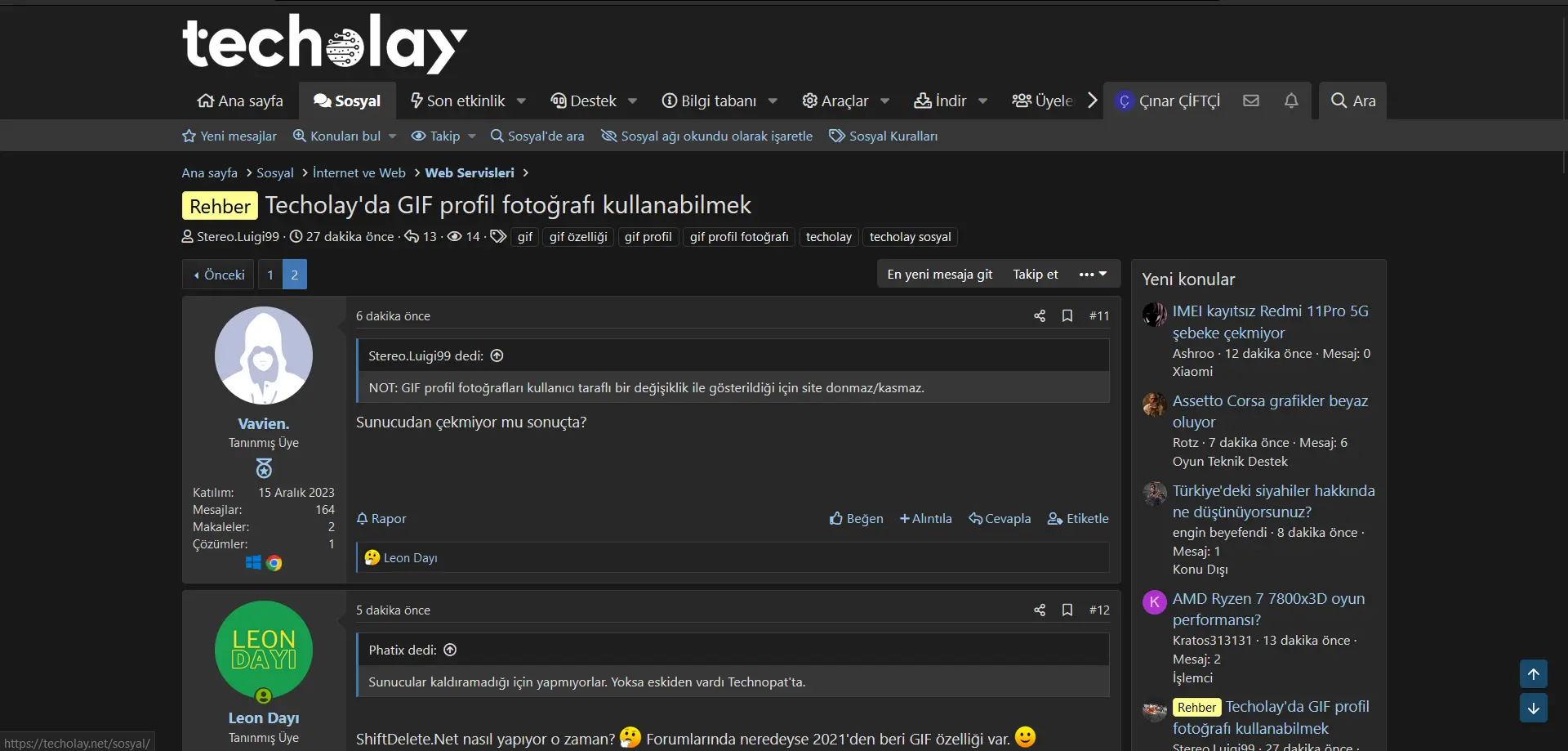1568x751 pixels.
Task: Click Web Servisleri breadcrumb
Action: point(470,172)
